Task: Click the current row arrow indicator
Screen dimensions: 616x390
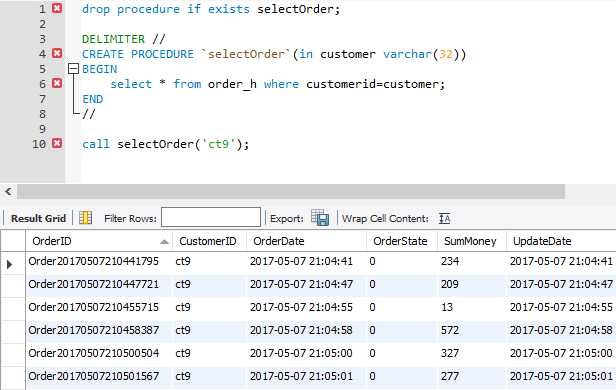Action: 10,264
